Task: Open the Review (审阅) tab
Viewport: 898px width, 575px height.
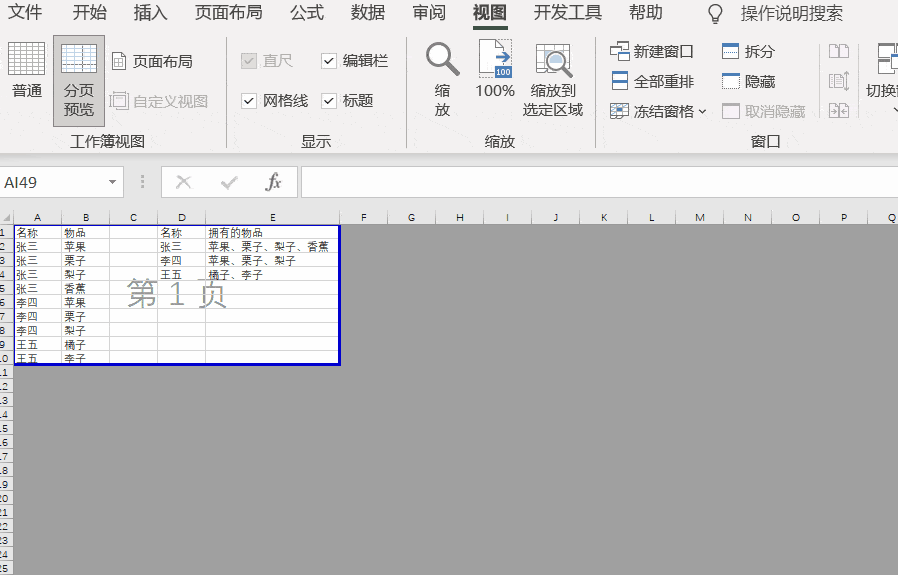Action: (429, 13)
